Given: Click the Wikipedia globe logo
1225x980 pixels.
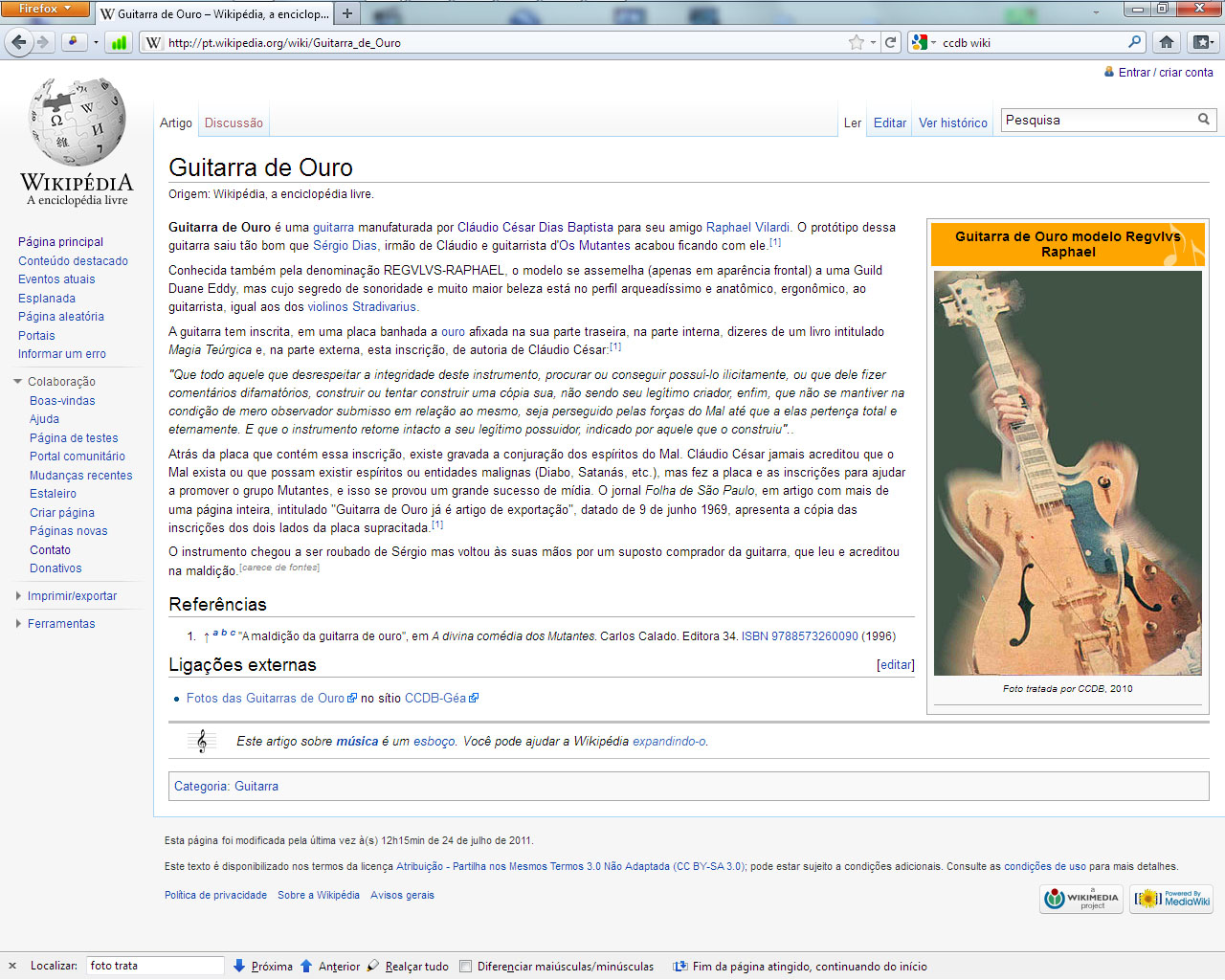Looking at the screenshot, I should click(x=77, y=122).
